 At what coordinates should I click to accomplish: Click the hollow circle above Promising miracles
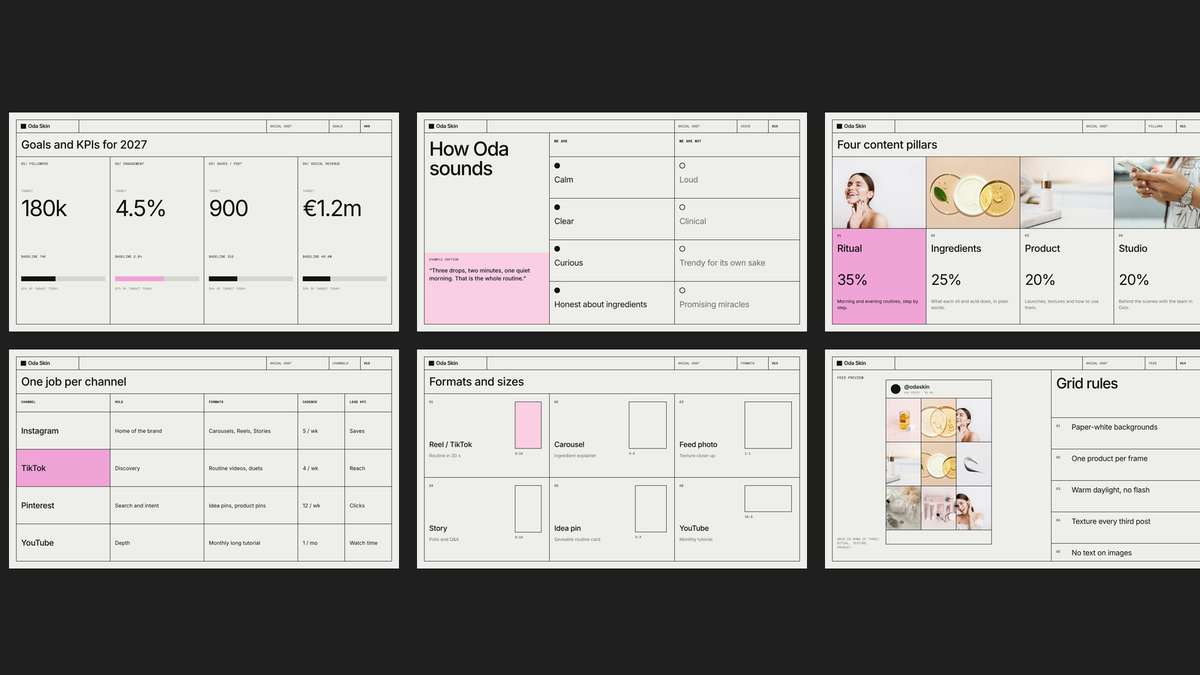click(682, 291)
